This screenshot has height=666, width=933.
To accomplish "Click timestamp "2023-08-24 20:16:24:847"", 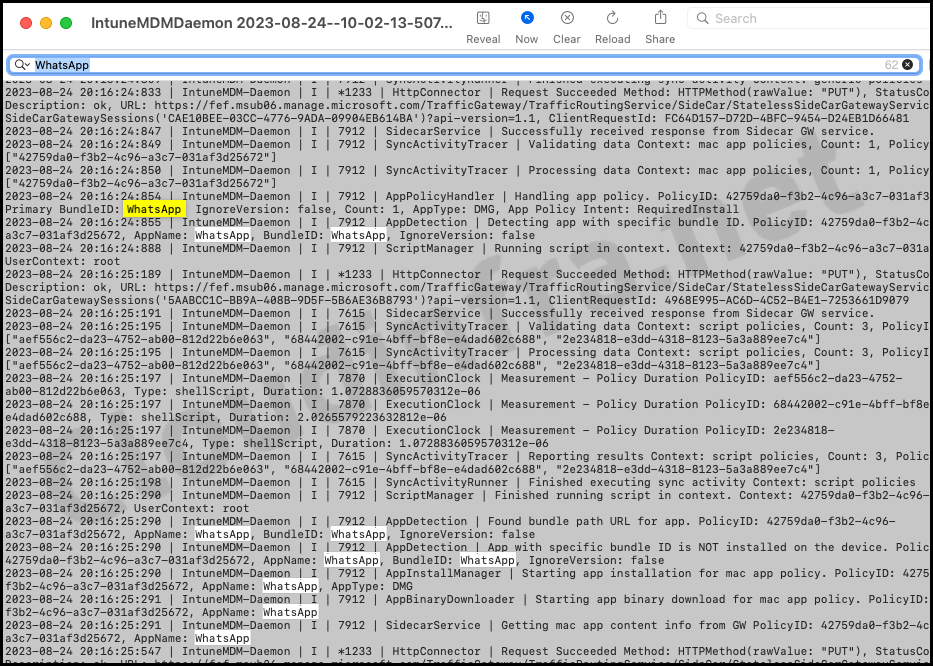I will (x=83, y=132).
